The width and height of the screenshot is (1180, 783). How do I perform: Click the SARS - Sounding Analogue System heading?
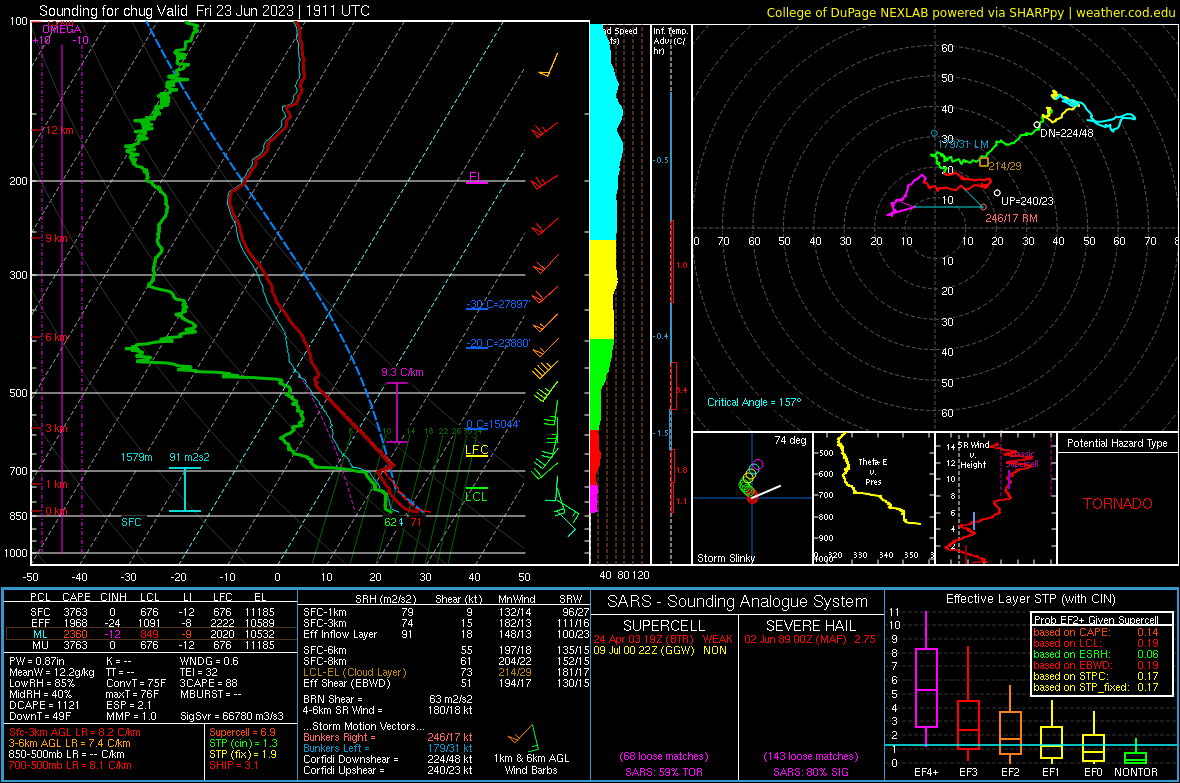[x=738, y=602]
